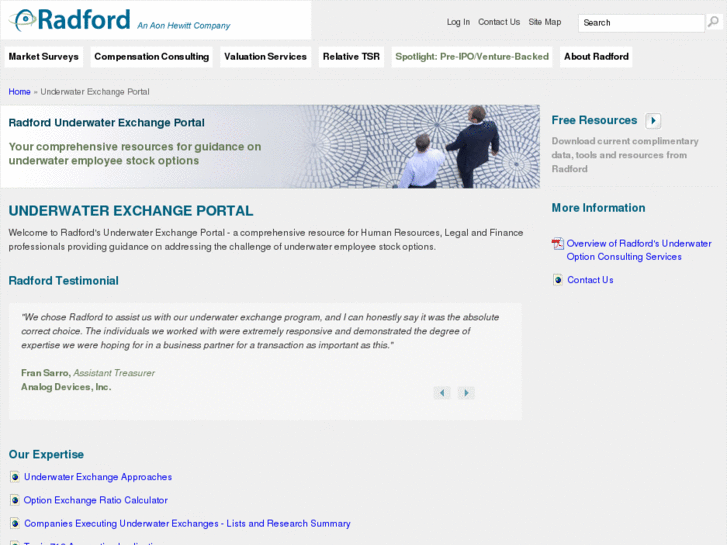Click the bullet icon beside Companies Executing Underwater Exchanges
This screenshot has width=727, height=545.
coord(15,523)
